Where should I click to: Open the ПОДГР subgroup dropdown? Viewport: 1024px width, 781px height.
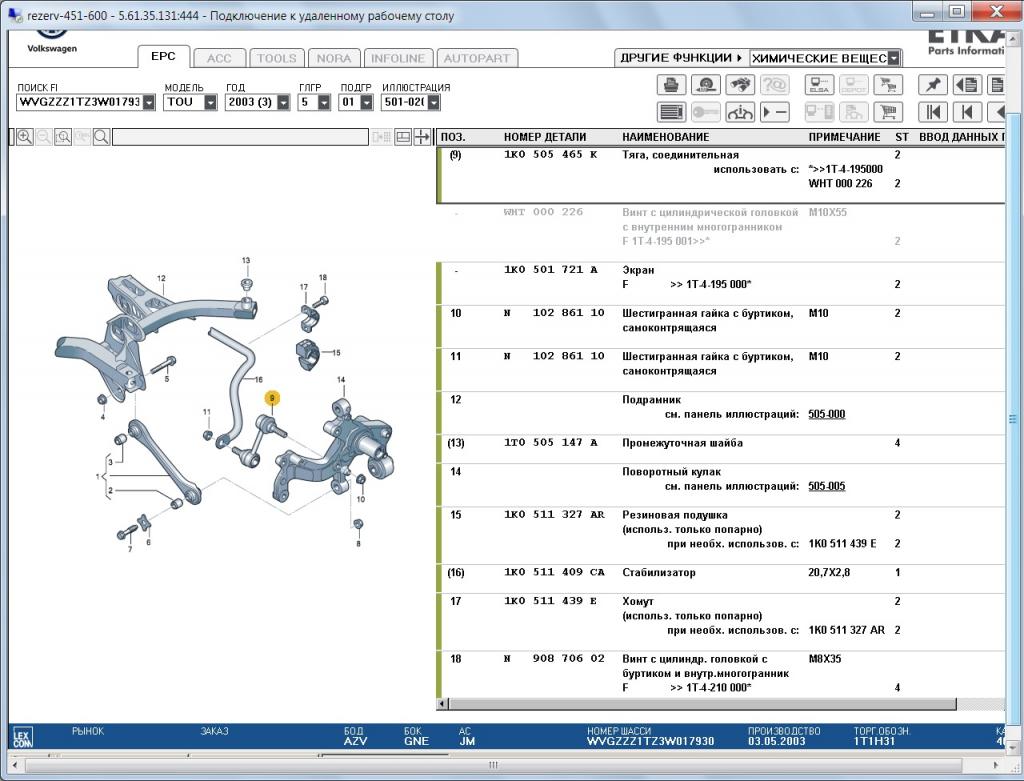[366, 103]
